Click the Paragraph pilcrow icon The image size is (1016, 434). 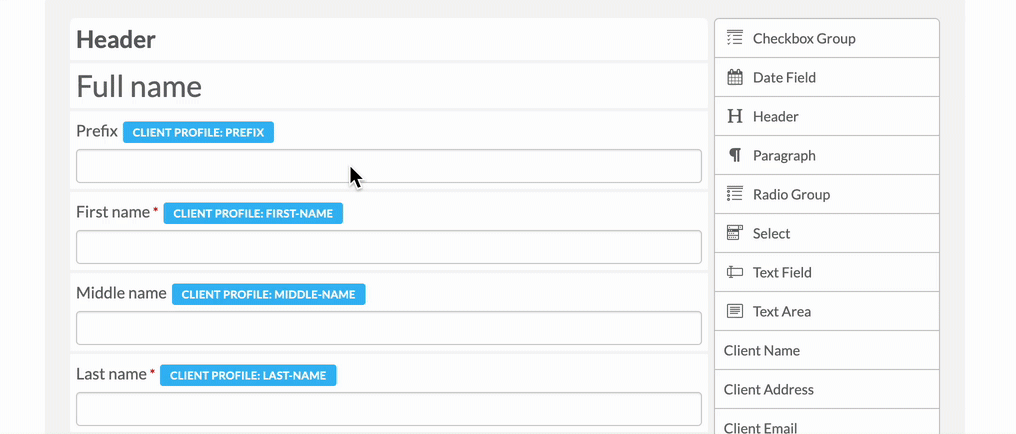(x=734, y=155)
